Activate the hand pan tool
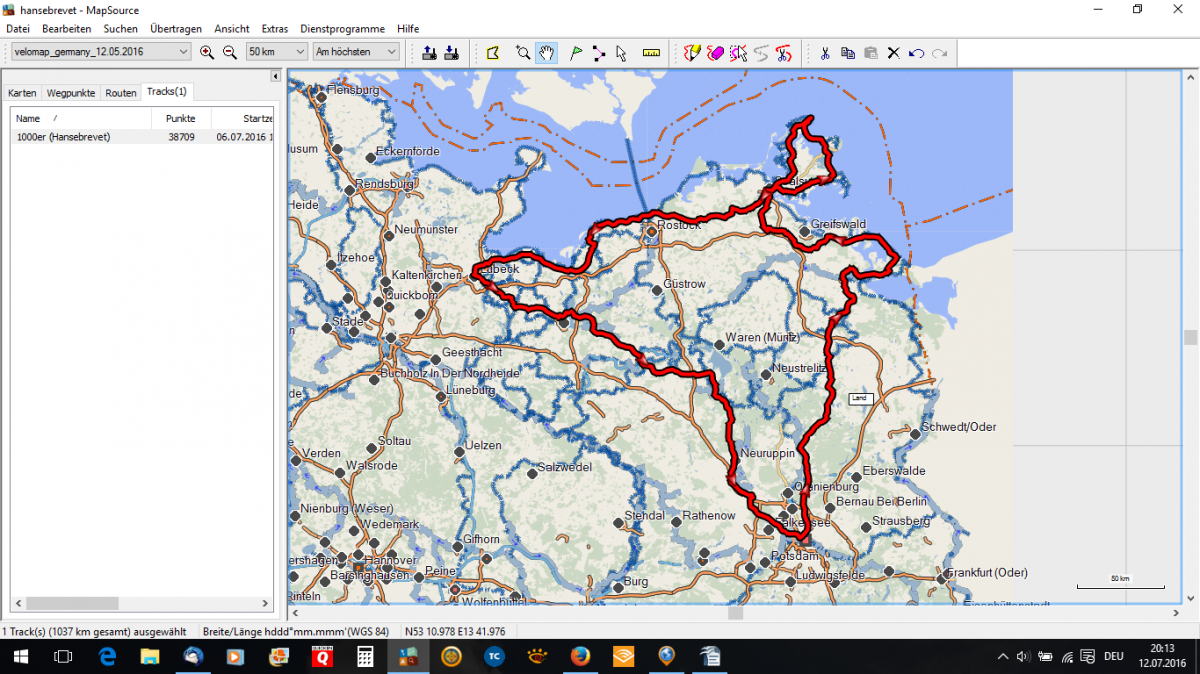The image size is (1200, 674). (x=546, y=53)
